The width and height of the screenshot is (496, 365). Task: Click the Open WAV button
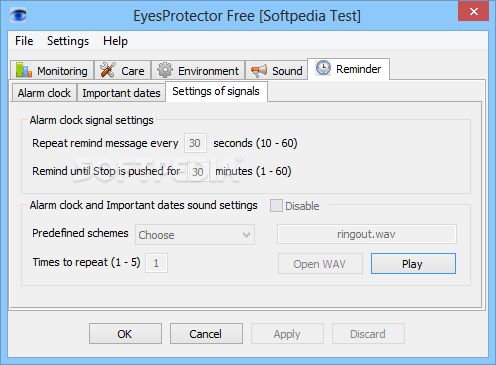(x=320, y=264)
